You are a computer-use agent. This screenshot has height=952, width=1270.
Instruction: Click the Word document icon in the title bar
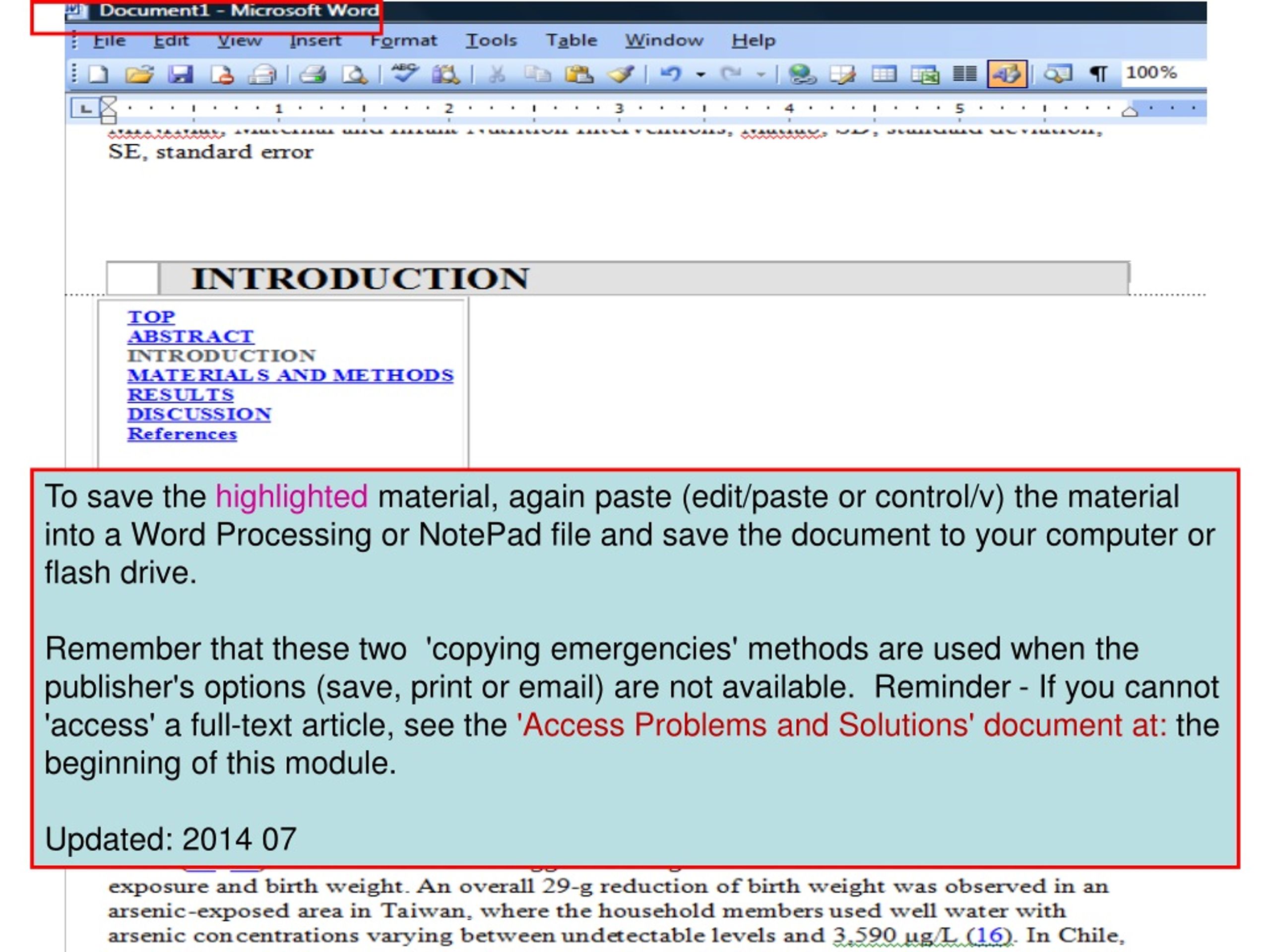pos(76,10)
